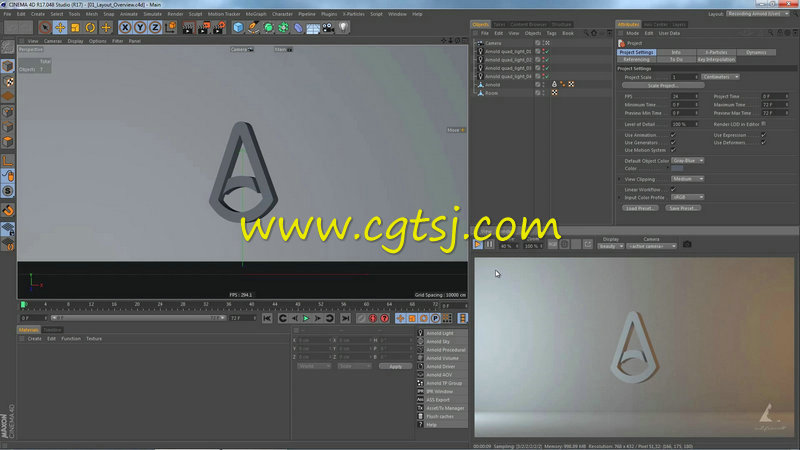Click the Render to Picture Viewer icon
The image size is (800, 450).
click(x=203, y=28)
